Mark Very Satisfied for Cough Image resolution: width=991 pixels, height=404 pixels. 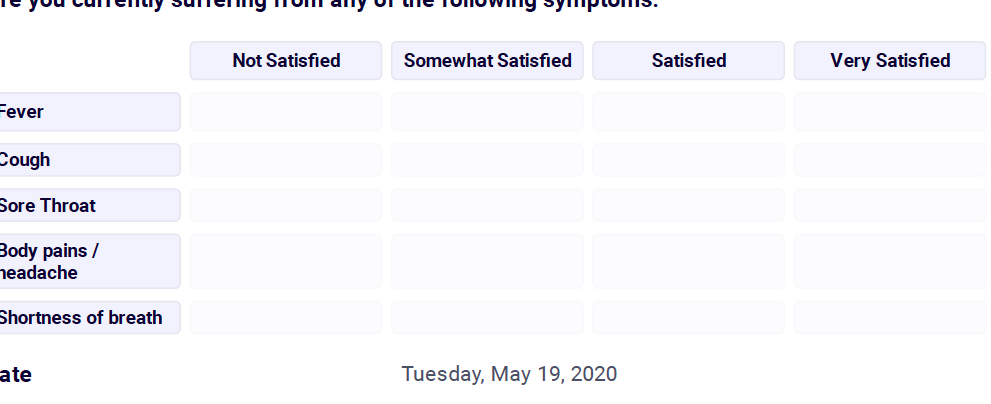[x=890, y=160]
